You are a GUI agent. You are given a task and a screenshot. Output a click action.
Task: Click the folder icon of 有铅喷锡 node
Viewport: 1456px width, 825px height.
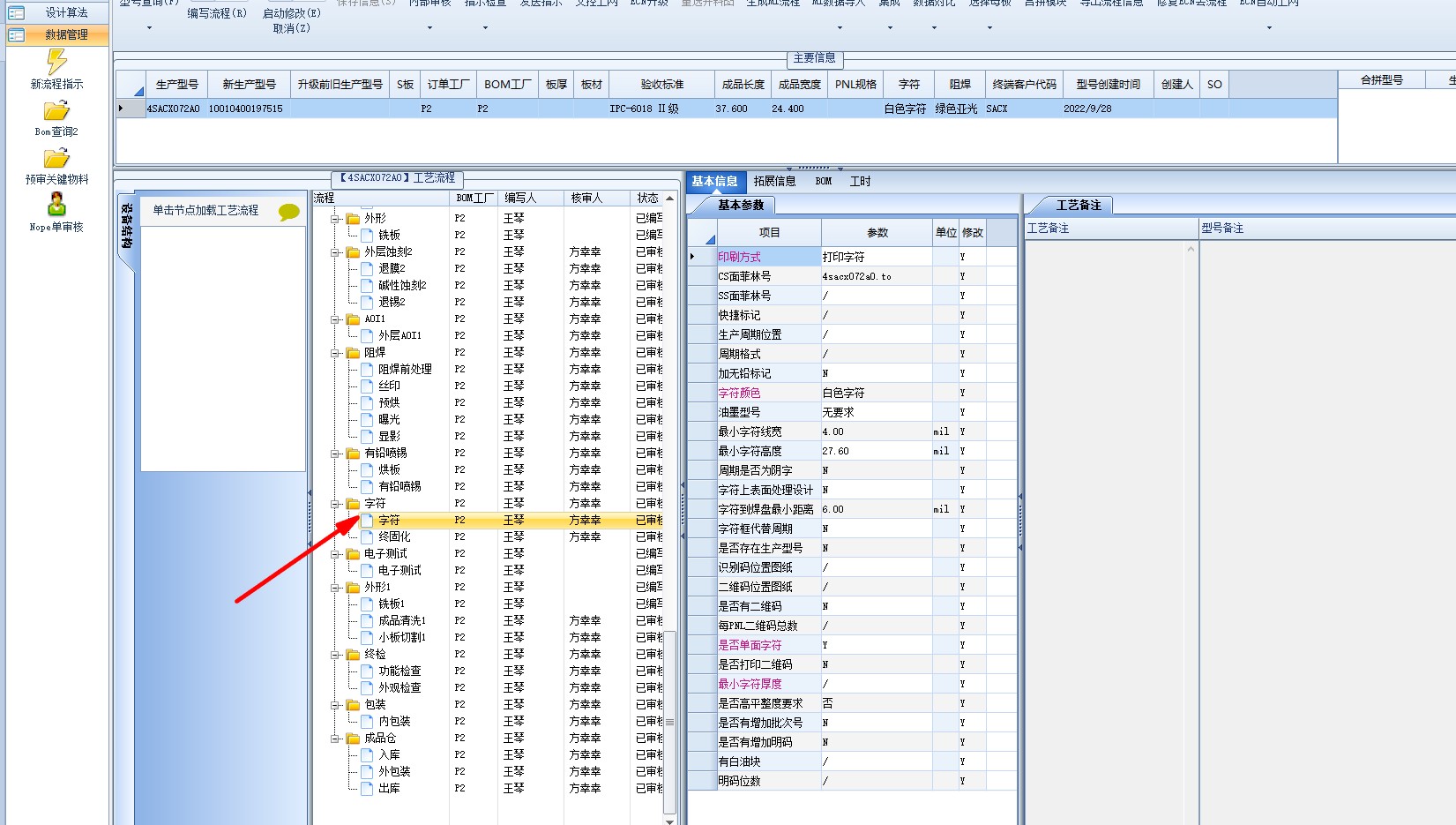click(353, 453)
